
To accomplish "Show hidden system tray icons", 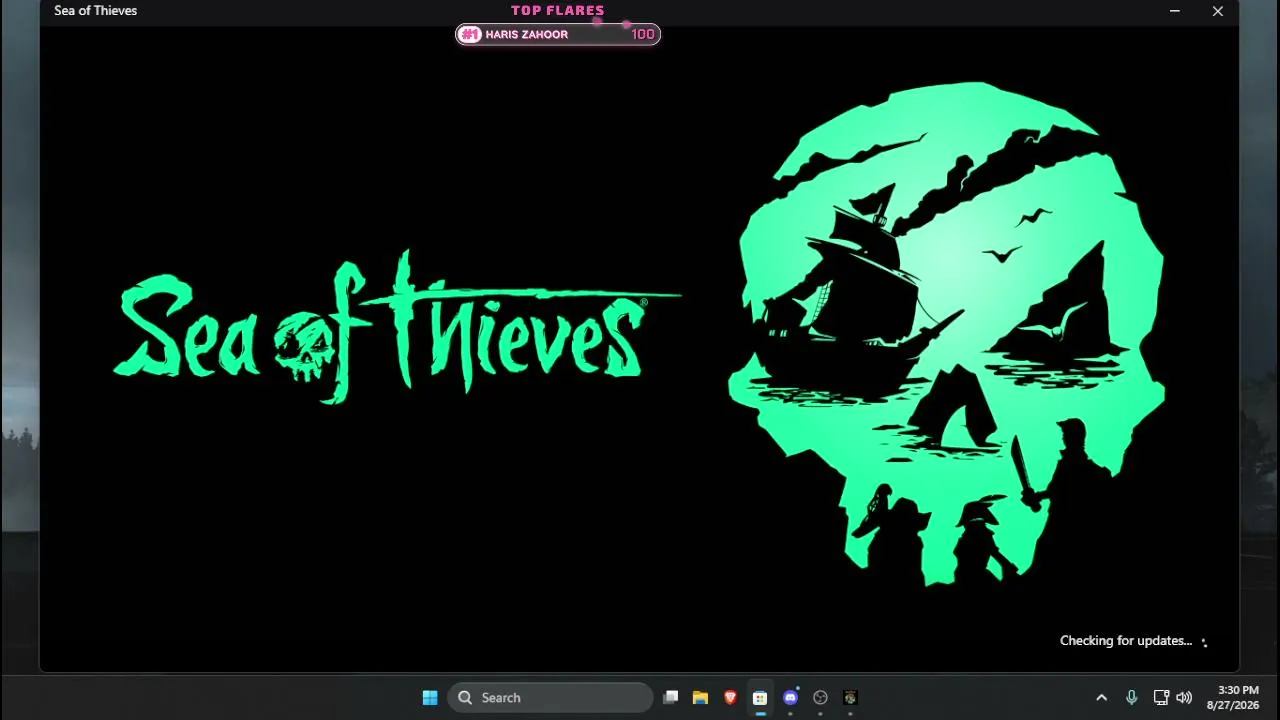I will coord(1102,698).
